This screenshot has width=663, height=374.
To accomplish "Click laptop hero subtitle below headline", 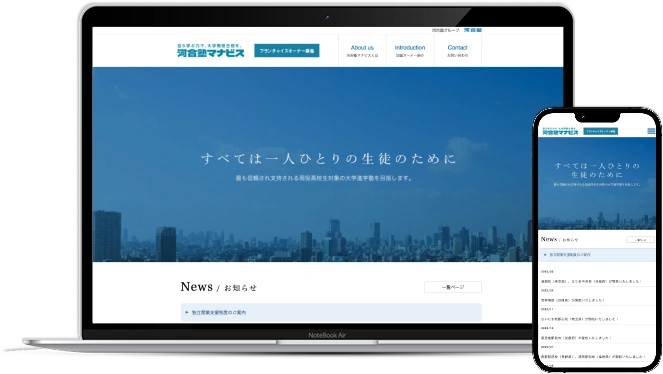I will (x=324, y=178).
